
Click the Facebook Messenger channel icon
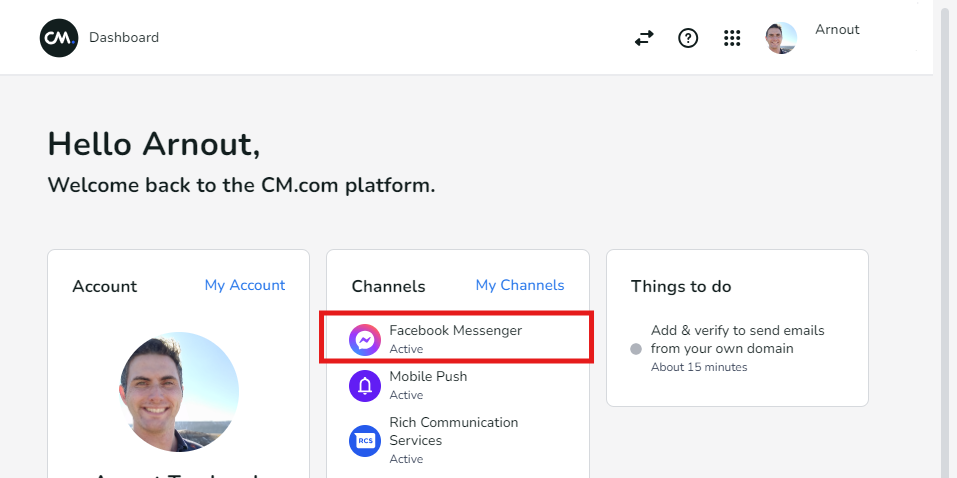click(x=365, y=340)
